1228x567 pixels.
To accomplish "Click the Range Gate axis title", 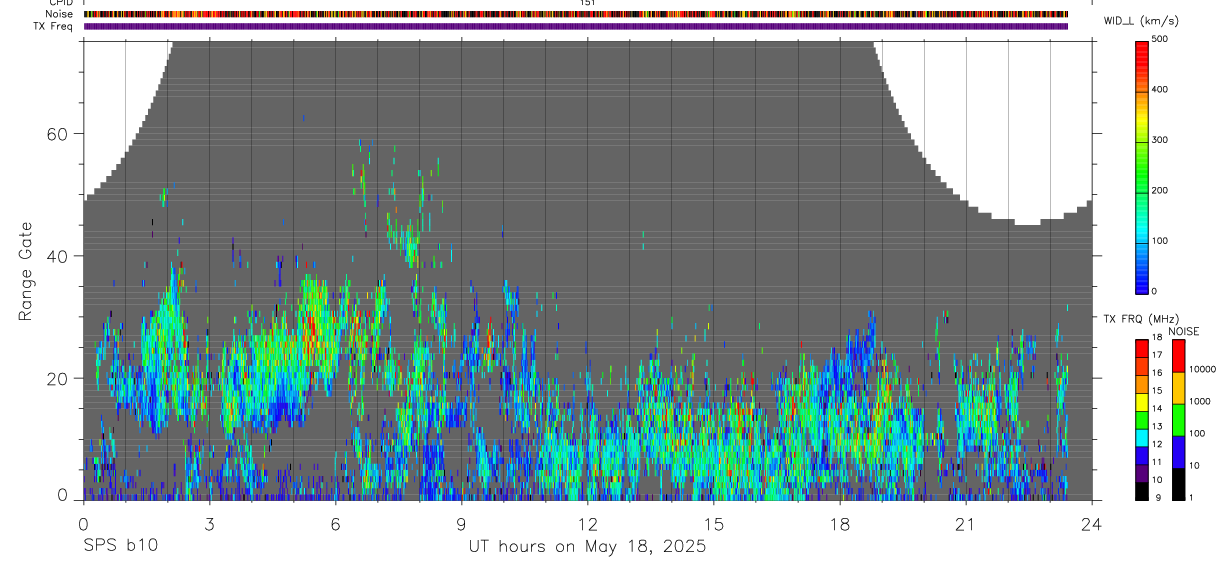I will (27, 271).
